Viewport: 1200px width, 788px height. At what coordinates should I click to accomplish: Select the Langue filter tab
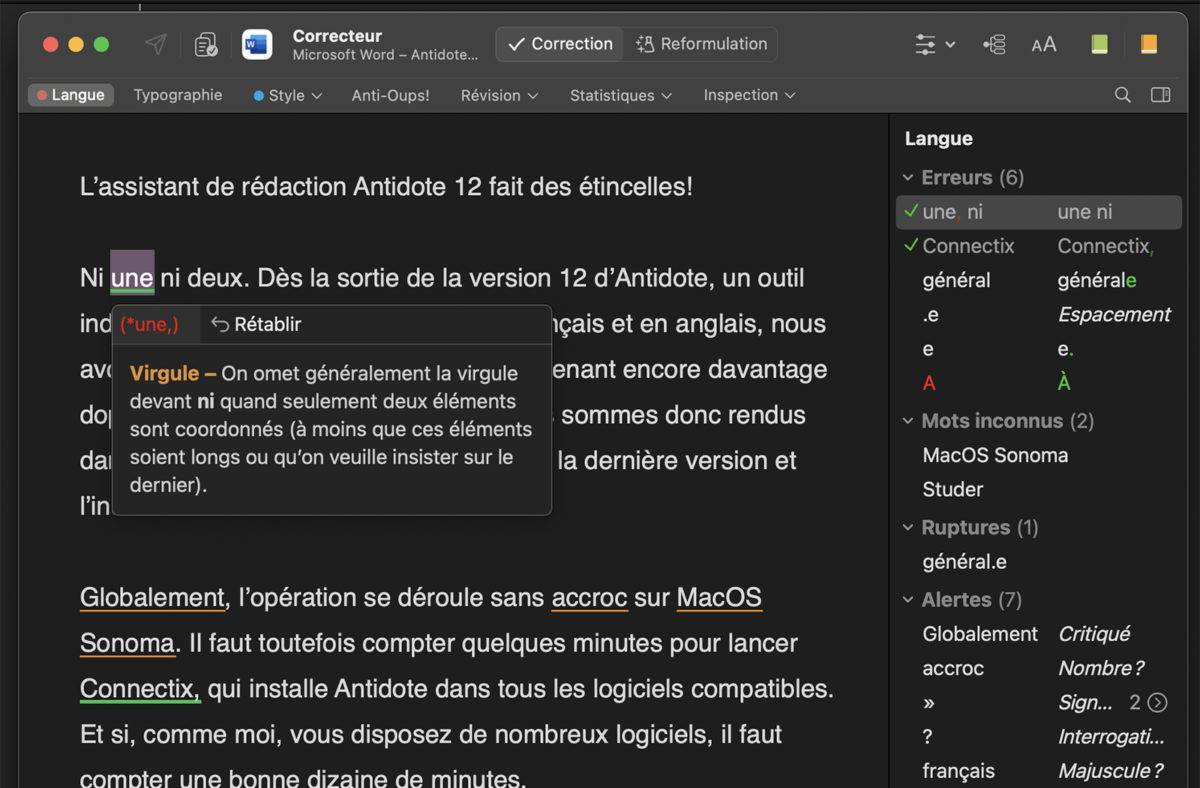tap(71, 95)
